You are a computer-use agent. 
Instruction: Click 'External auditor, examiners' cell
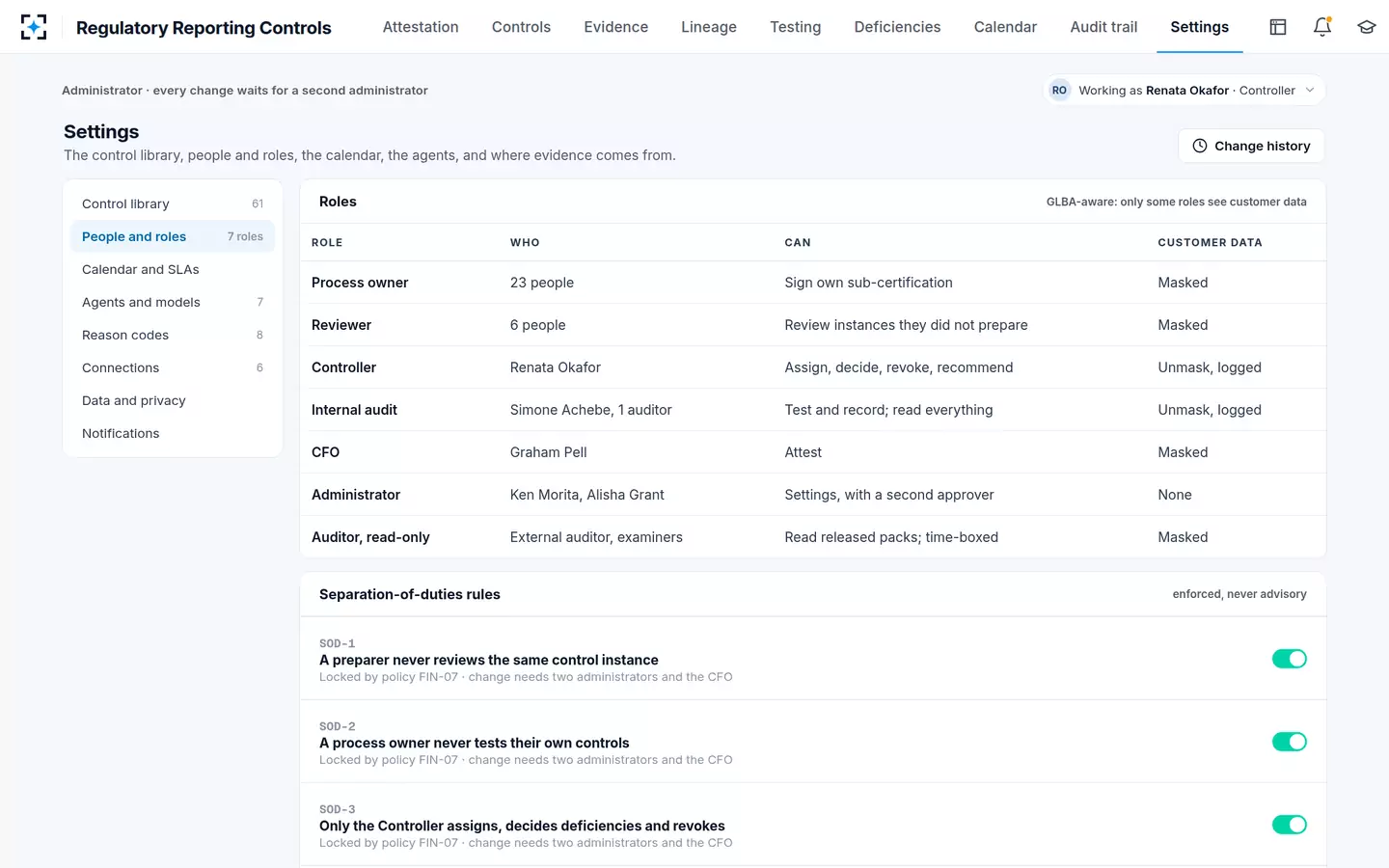(x=596, y=537)
